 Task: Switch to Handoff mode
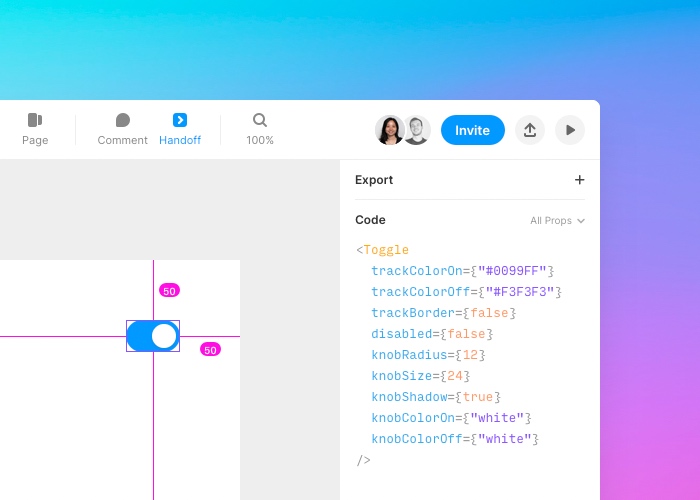180,129
